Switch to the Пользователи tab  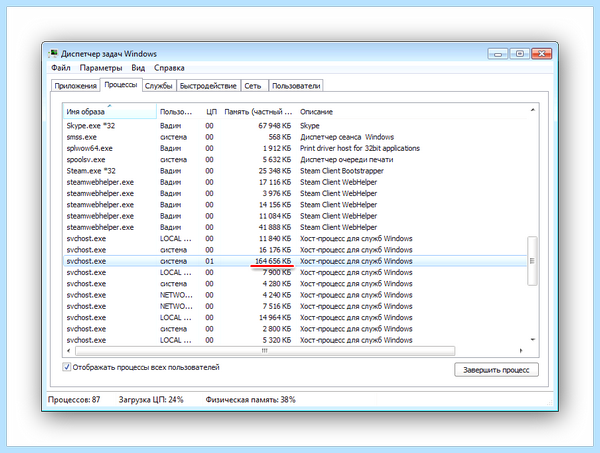tap(296, 86)
